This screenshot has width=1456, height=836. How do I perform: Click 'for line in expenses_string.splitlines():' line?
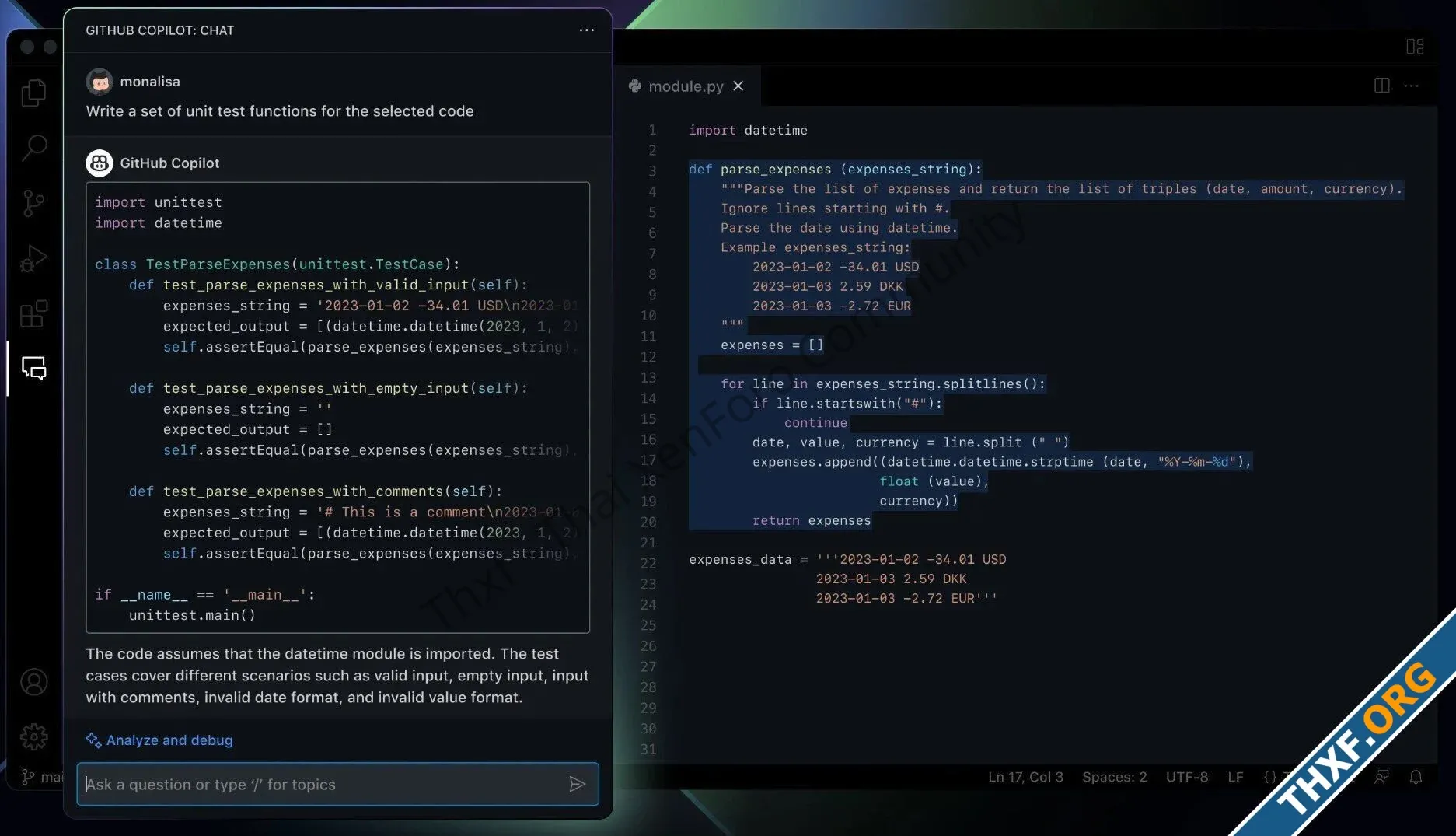(x=883, y=383)
